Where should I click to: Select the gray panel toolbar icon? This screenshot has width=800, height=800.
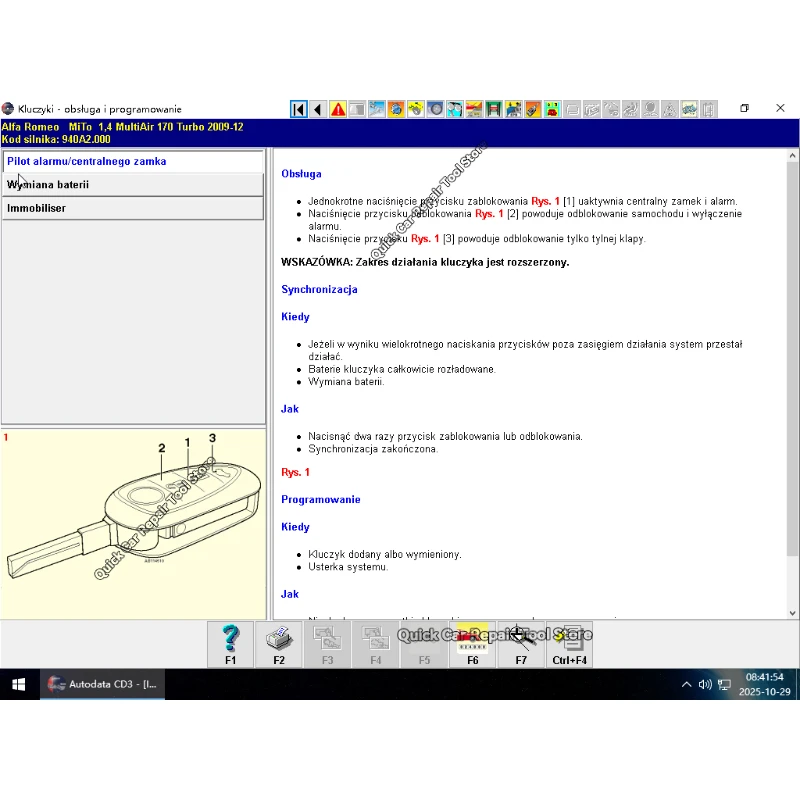click(357, 109)
